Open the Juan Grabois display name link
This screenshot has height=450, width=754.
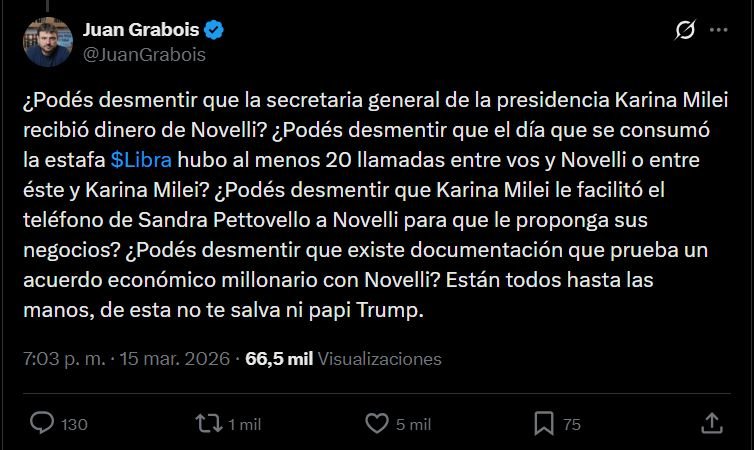click(x=142, y=31)
